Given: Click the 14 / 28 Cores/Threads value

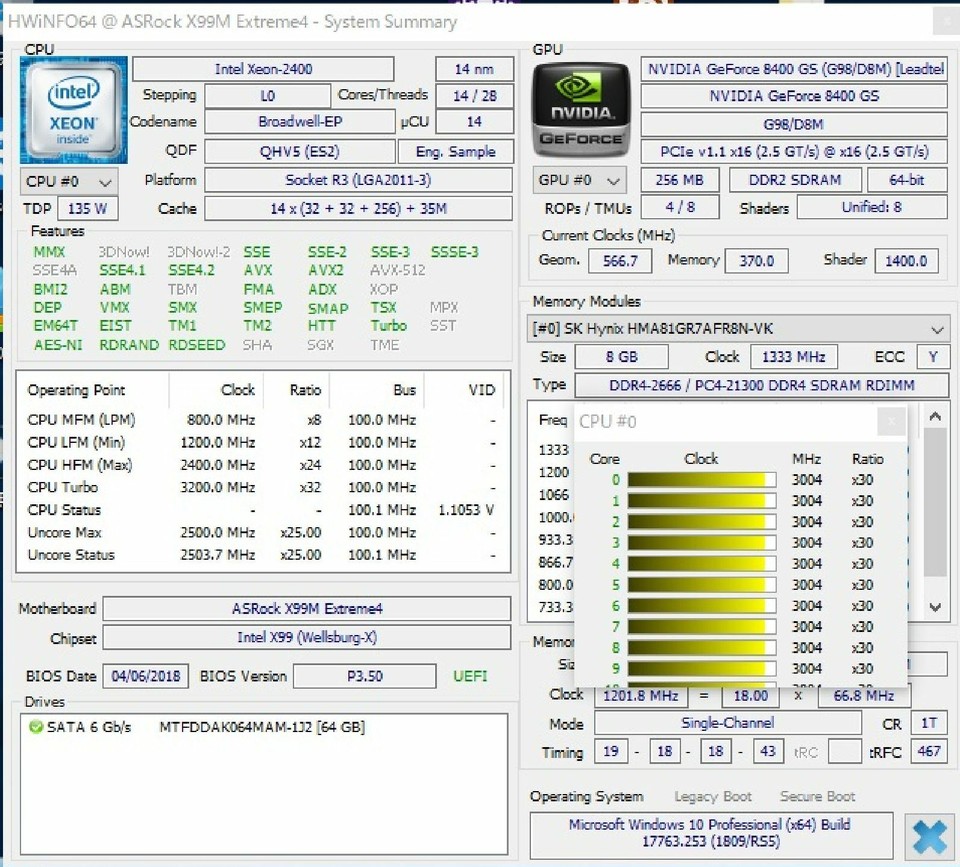Looking at the screenshot, I should [x=474, y=96].
